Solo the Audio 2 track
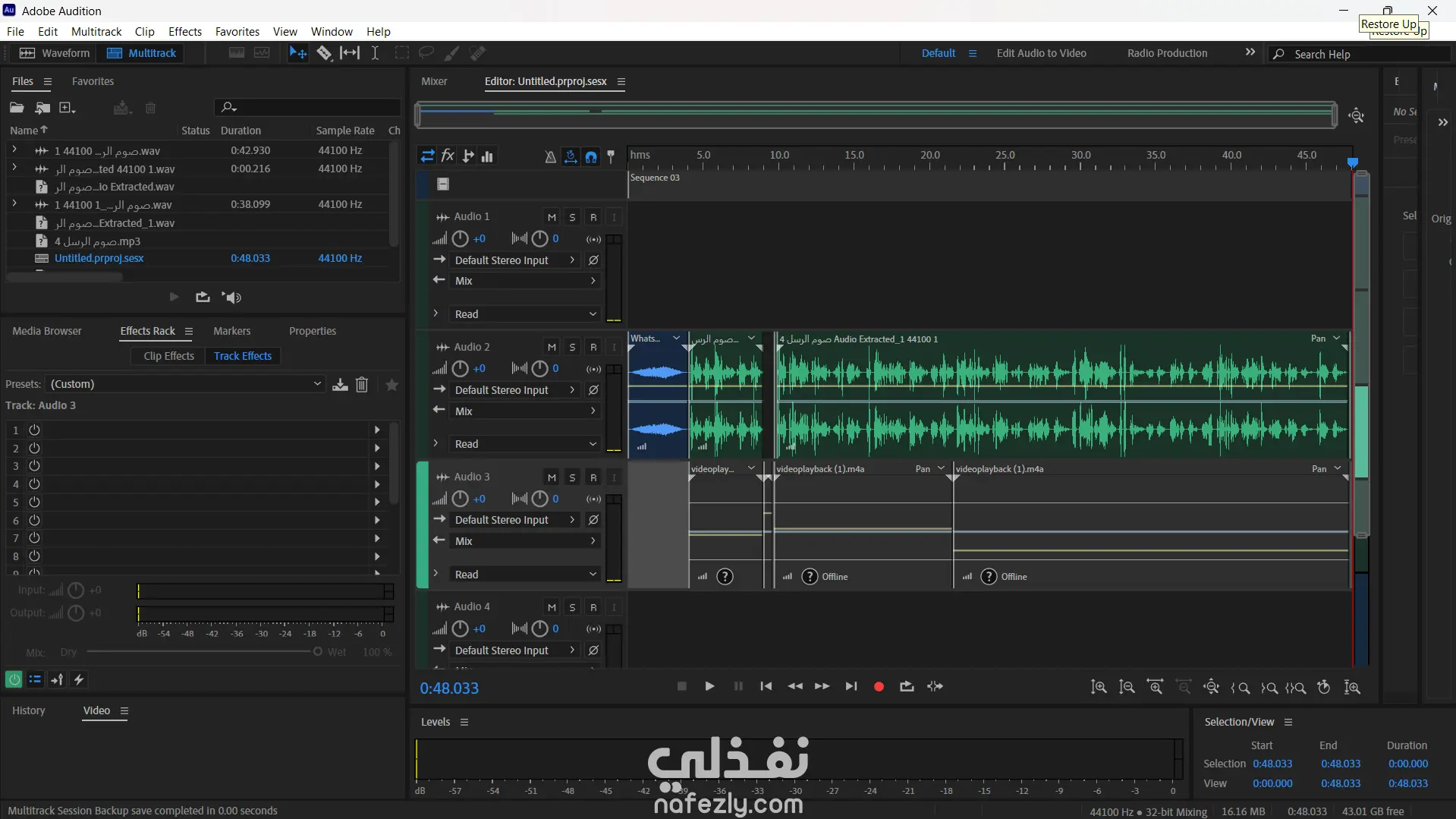 coord(572,348)
